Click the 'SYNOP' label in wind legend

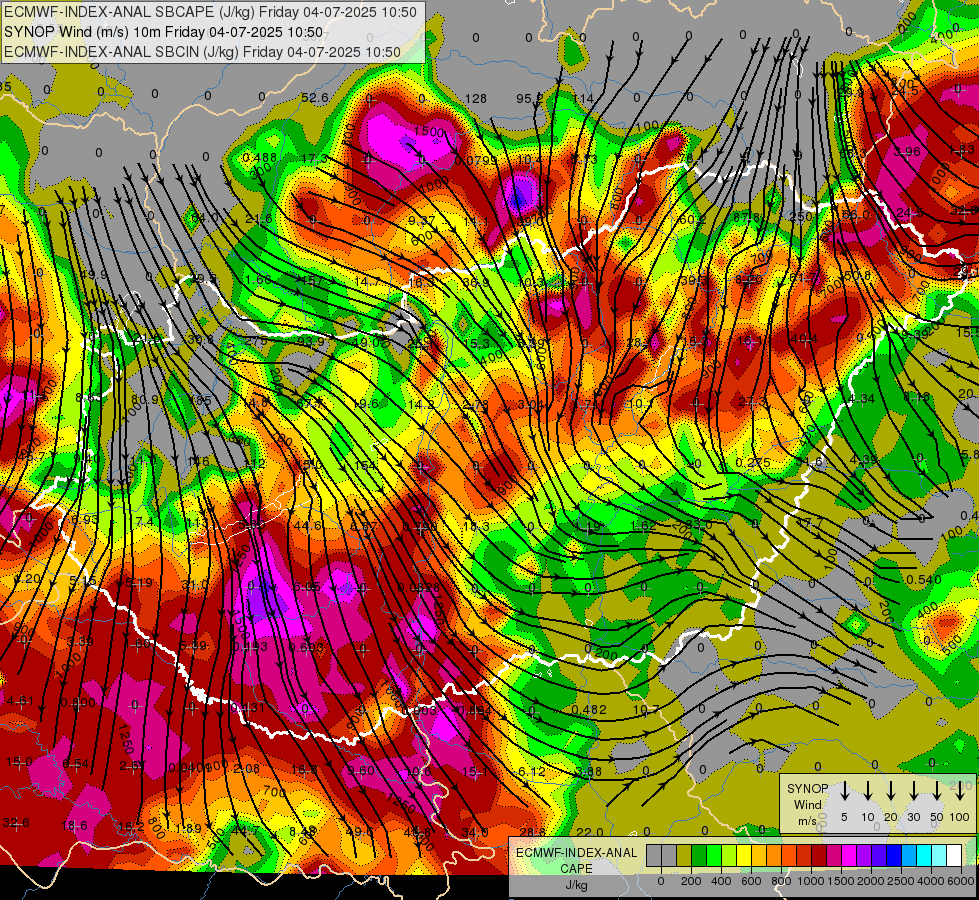pyautogui.click(x=808, y=788)
